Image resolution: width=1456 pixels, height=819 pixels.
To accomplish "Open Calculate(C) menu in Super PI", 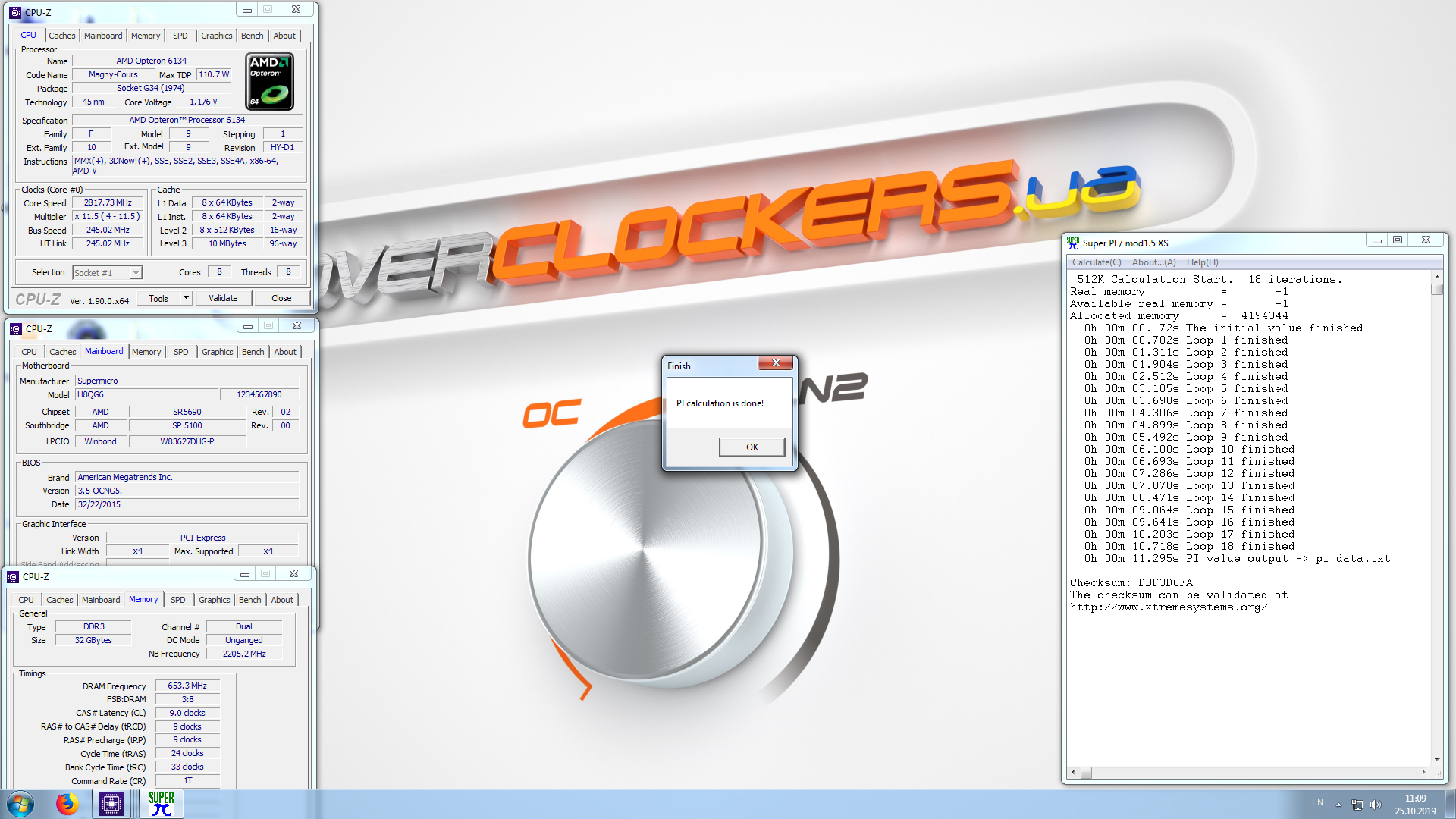I will click(1097, 262).
